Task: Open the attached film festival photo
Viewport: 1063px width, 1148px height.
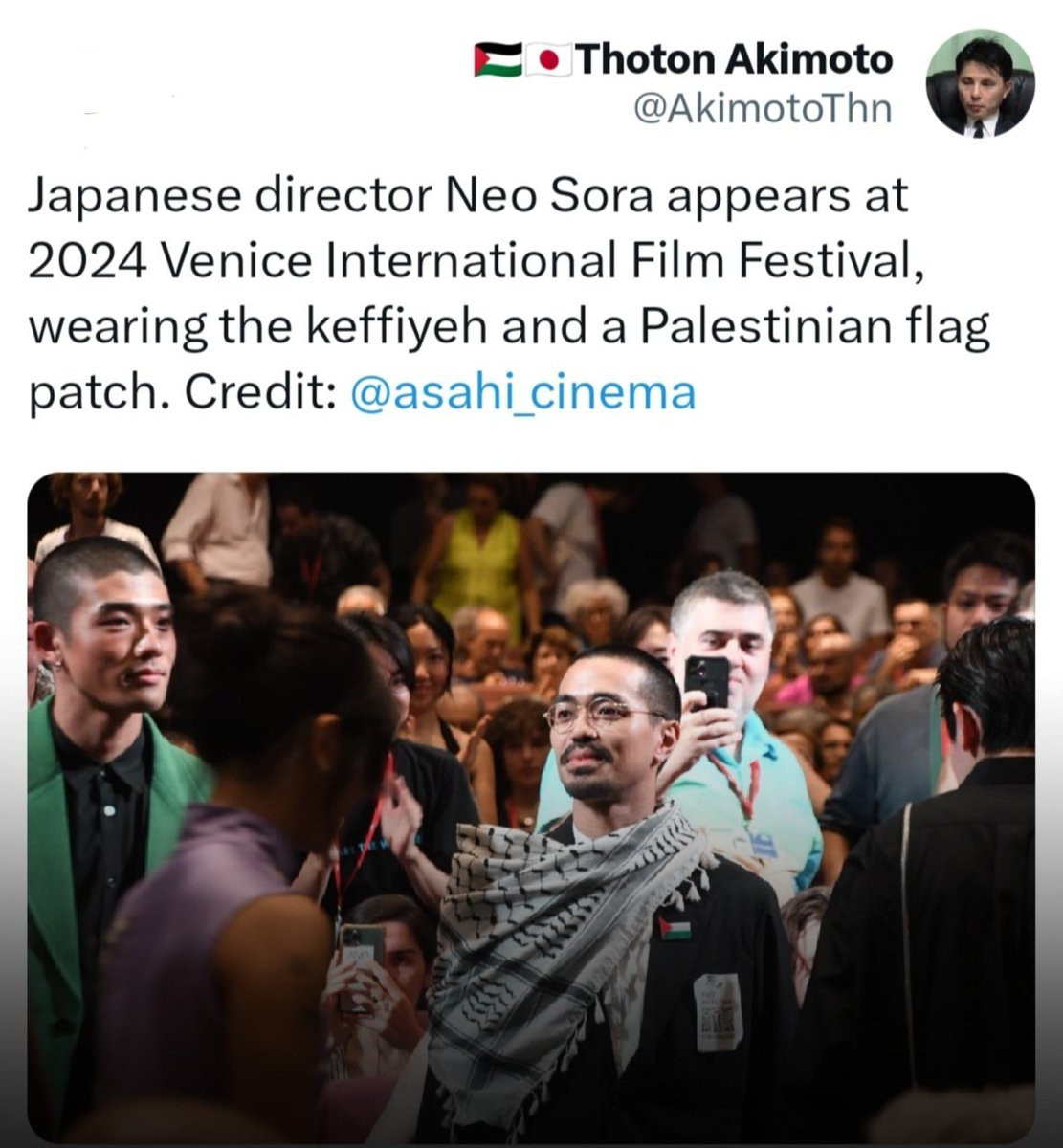Action: (x=531, y=807)
